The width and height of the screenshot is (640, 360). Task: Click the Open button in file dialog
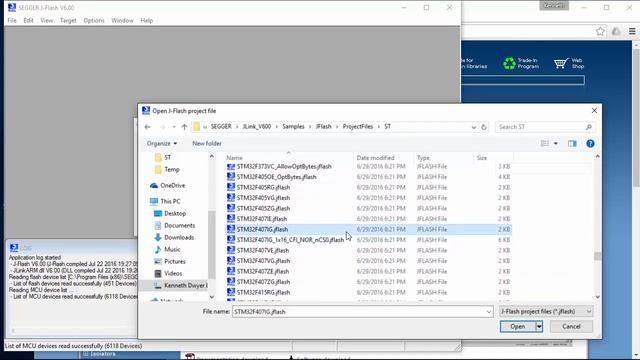(518, 327)
